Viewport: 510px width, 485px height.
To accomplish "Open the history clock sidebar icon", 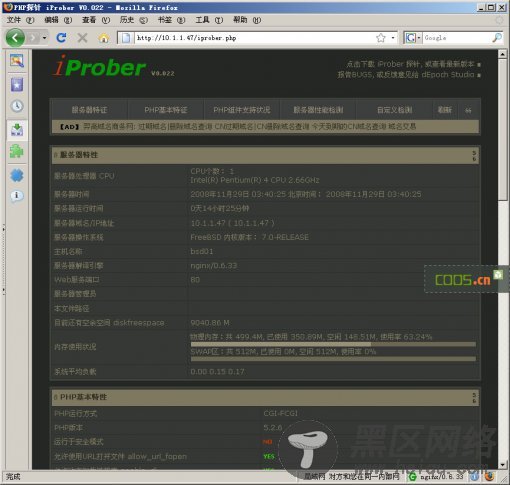I will pos(17,106).
